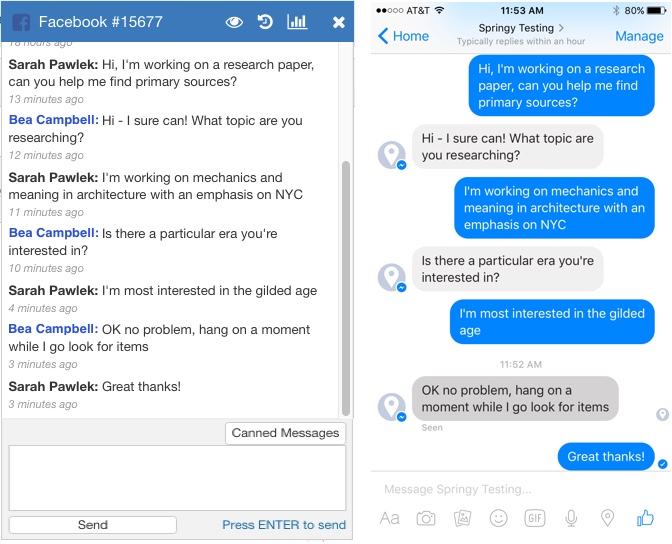Tap the blue back chevron in Messenger
The width and height of the screenshot is (672, 544).
[x=383, y=36]
